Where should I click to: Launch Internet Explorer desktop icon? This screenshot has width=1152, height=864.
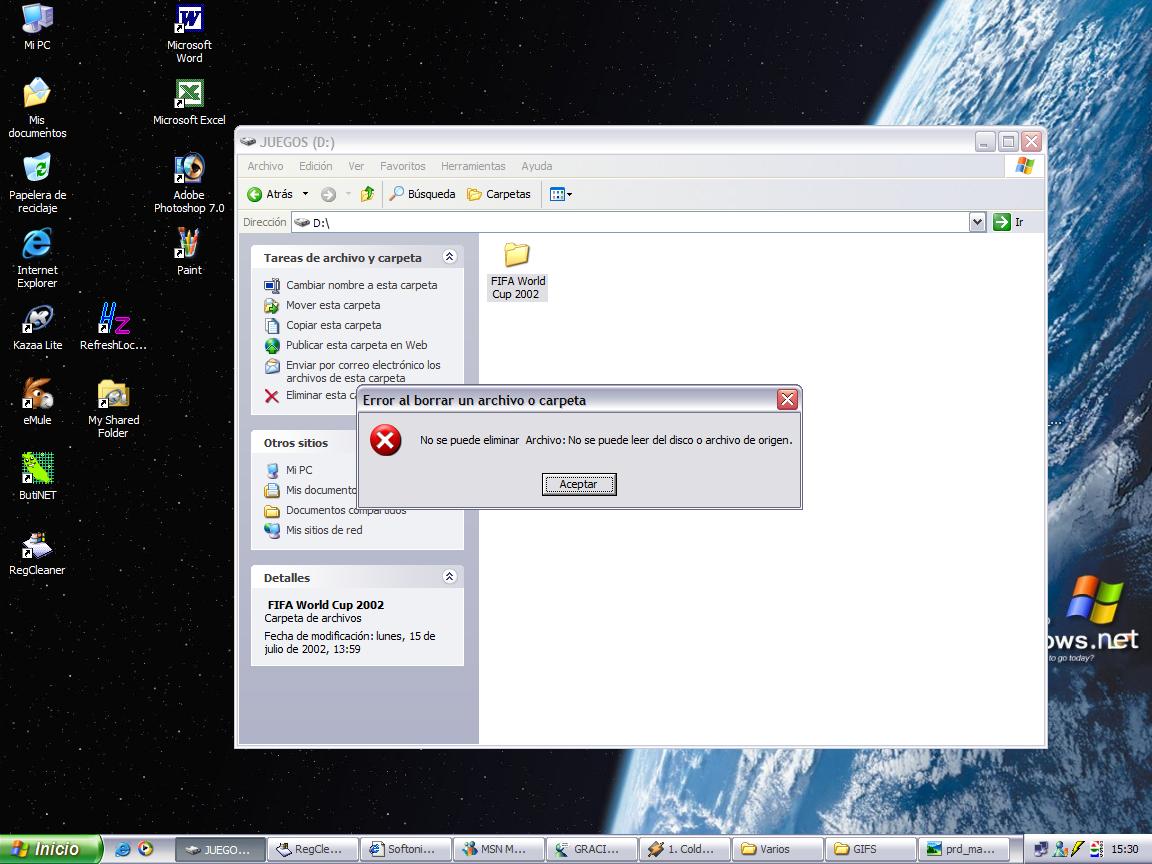37,258
